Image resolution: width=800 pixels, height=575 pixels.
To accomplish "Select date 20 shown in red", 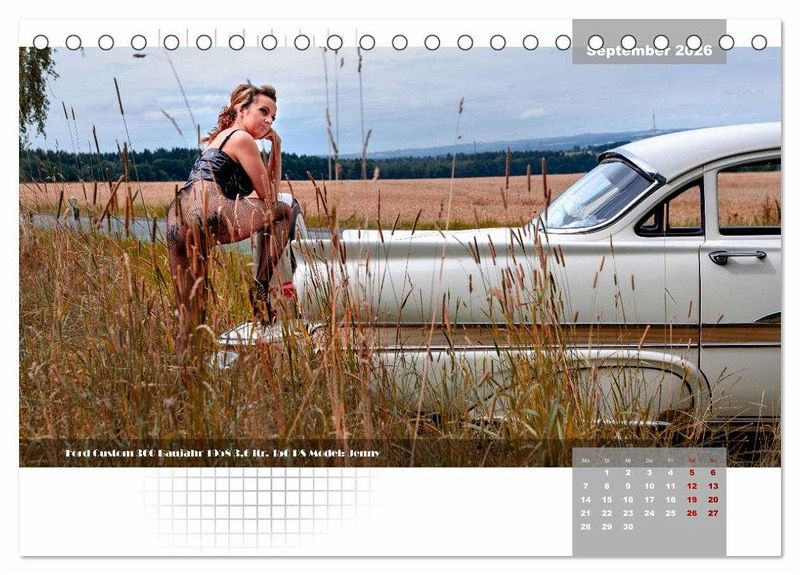I will tap(713, 499).
